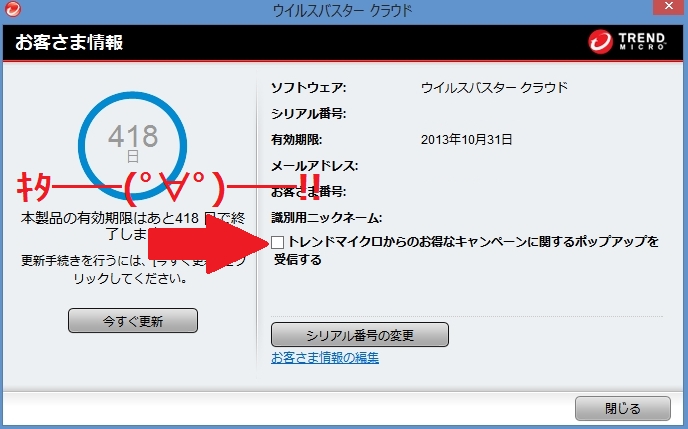Click the expiry date 2013年10月31日
This screenshot has height=429, width=688.
466,139
